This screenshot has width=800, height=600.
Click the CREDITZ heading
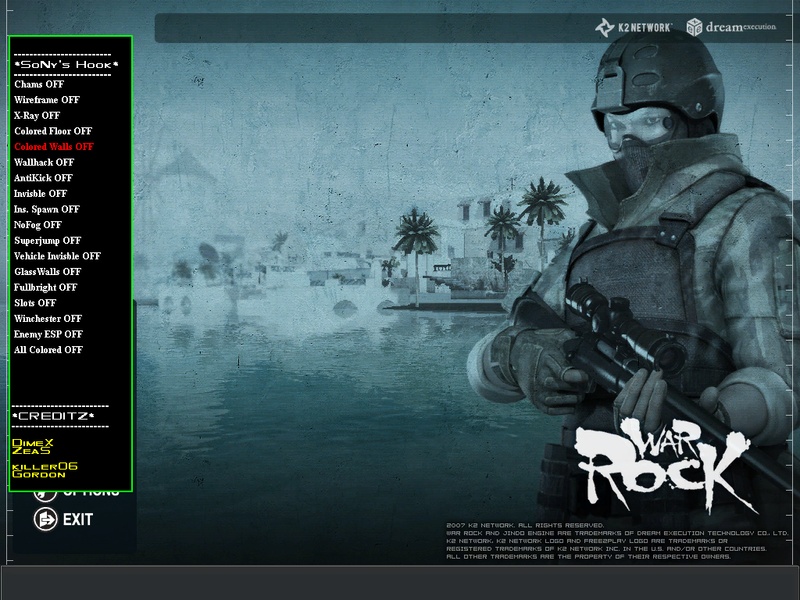pyautogui.click(x=53, y=416)
